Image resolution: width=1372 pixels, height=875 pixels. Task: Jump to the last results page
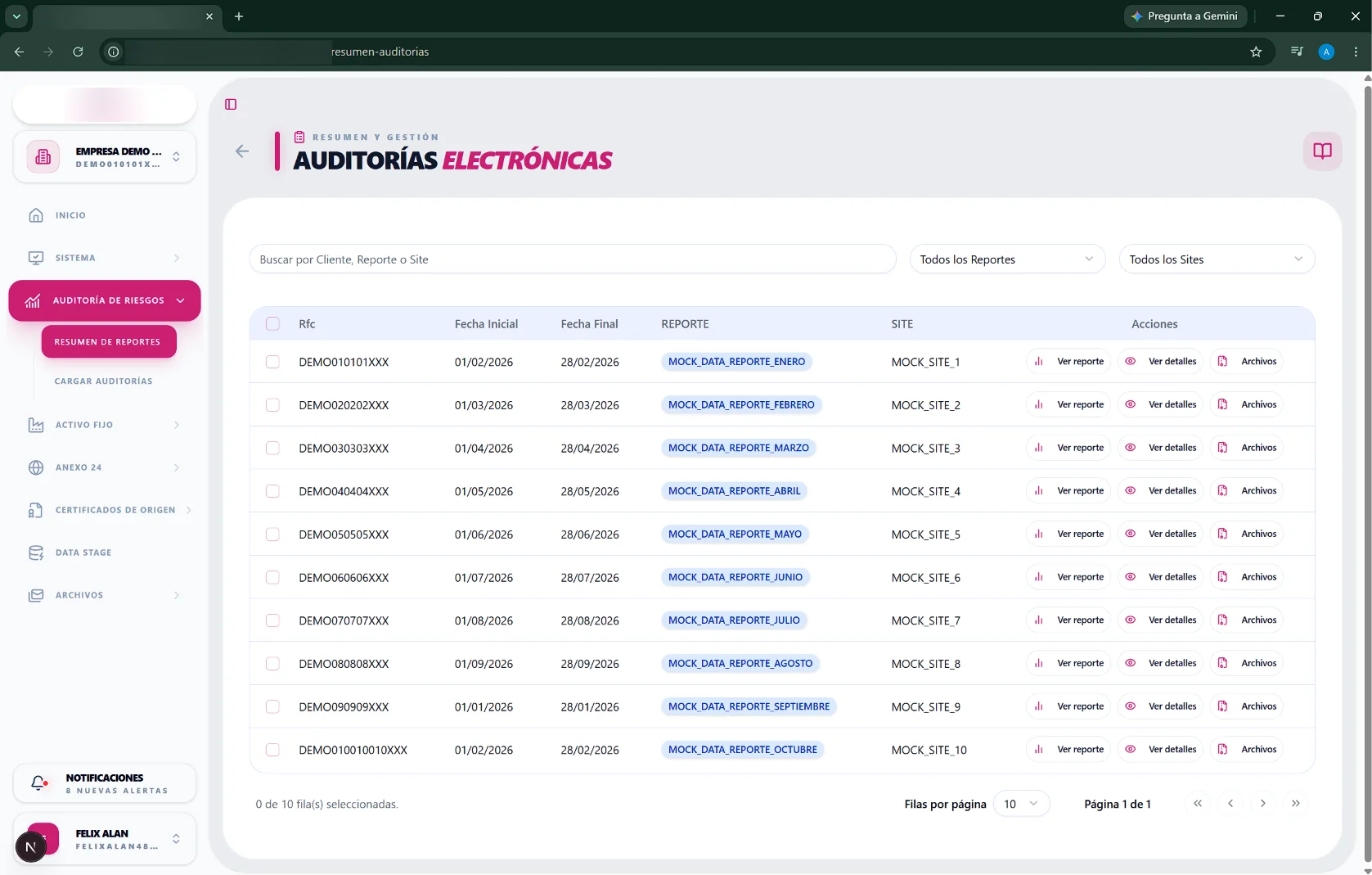pyautogui.click(x=1296, y=804)
